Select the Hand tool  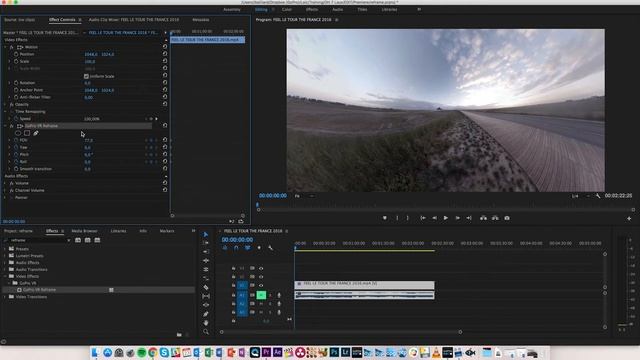pyautogui.click(x=206, y=323)
